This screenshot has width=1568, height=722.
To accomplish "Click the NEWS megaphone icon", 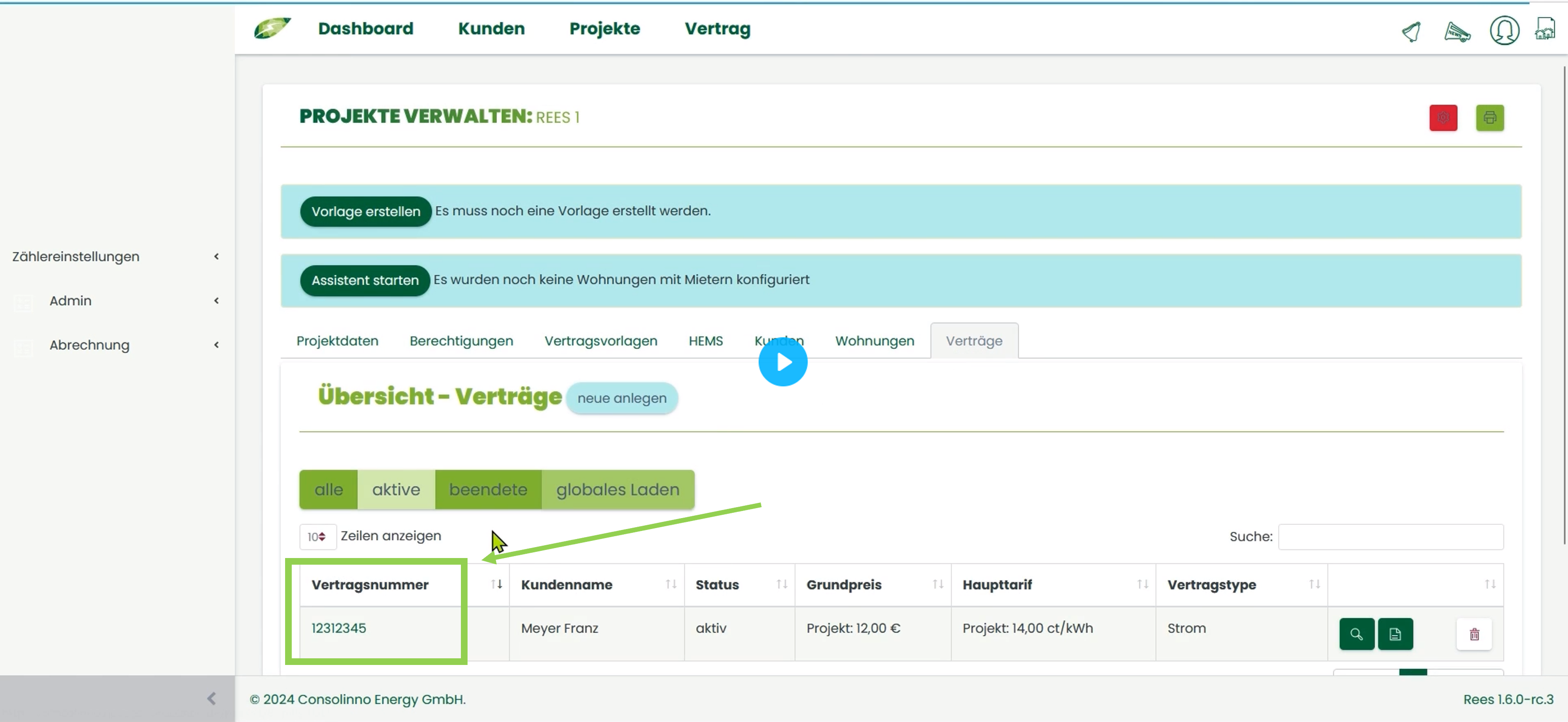I will coord(1458,32).
